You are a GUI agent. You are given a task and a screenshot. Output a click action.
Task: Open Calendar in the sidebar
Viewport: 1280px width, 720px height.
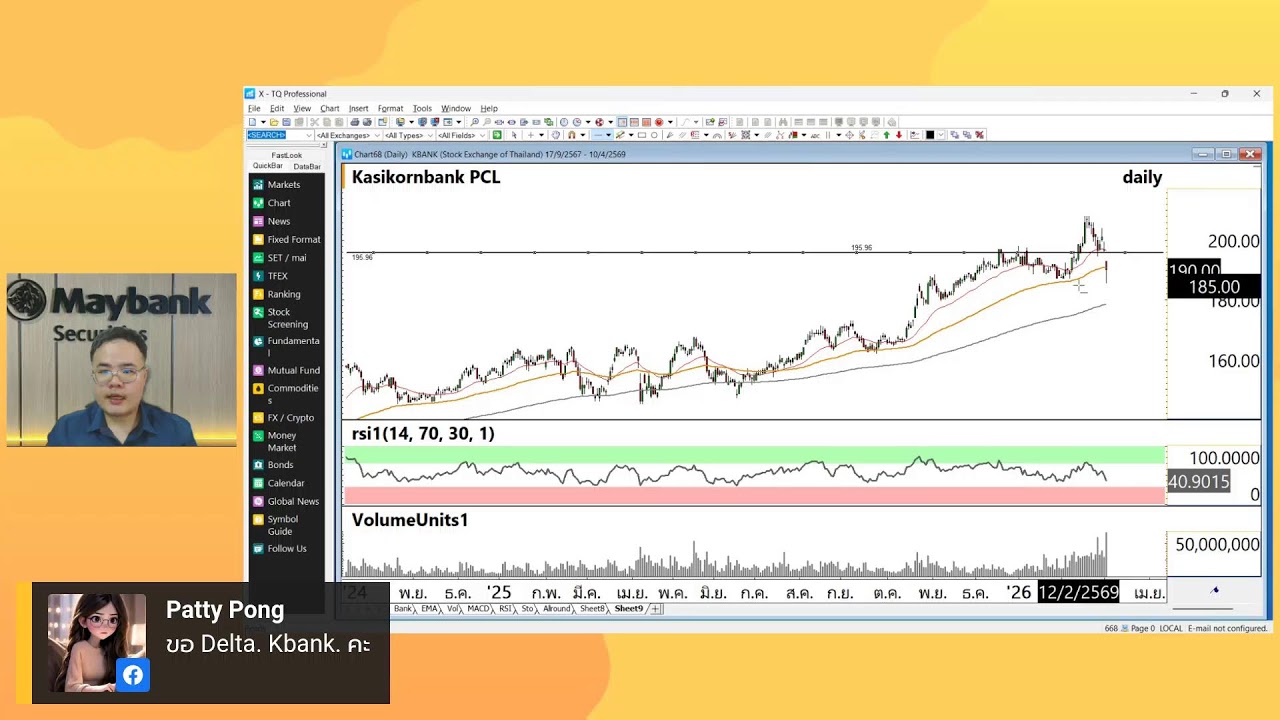pyautogui.click(x=285, y=483)
